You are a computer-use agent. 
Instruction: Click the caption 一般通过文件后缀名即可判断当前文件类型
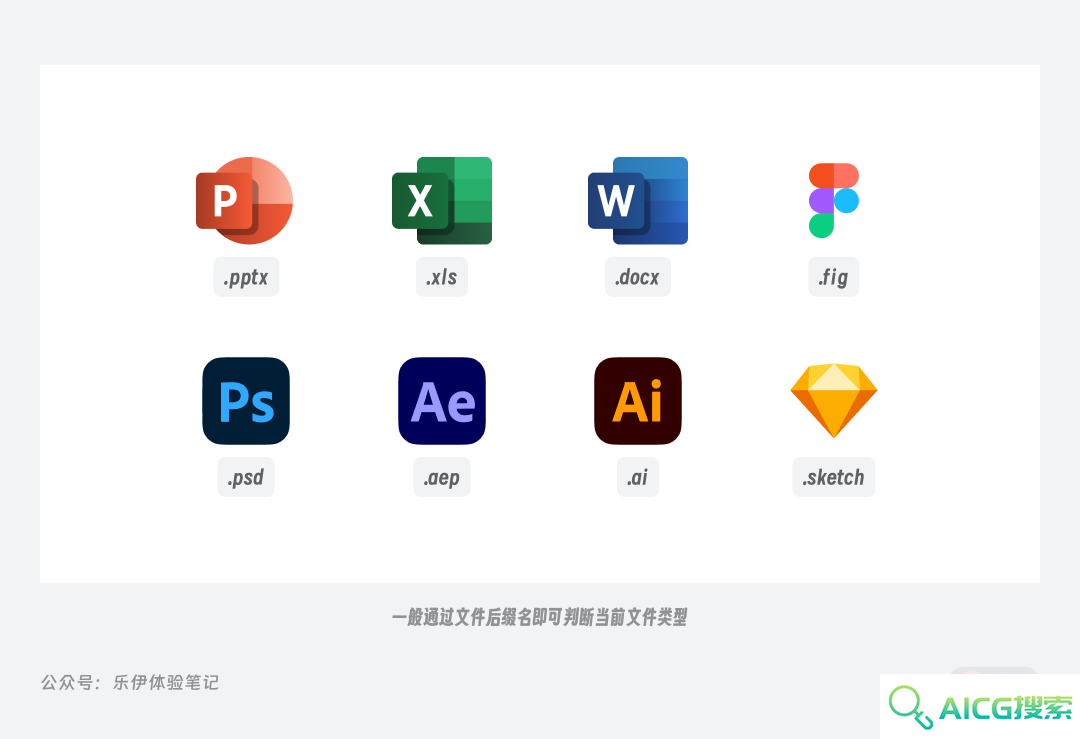click(x=540, y=617)
